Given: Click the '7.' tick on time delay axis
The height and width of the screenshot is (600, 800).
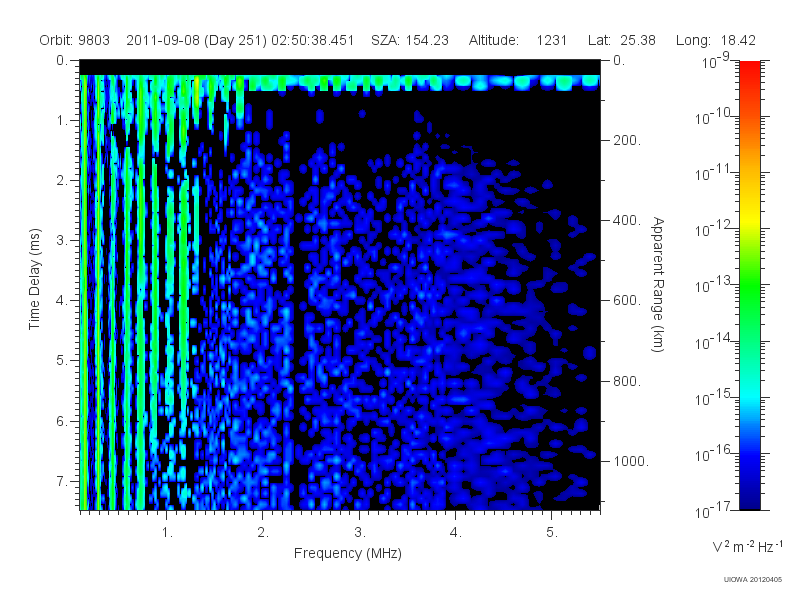Looking at the screenshot, I should [x=61, y=481].
